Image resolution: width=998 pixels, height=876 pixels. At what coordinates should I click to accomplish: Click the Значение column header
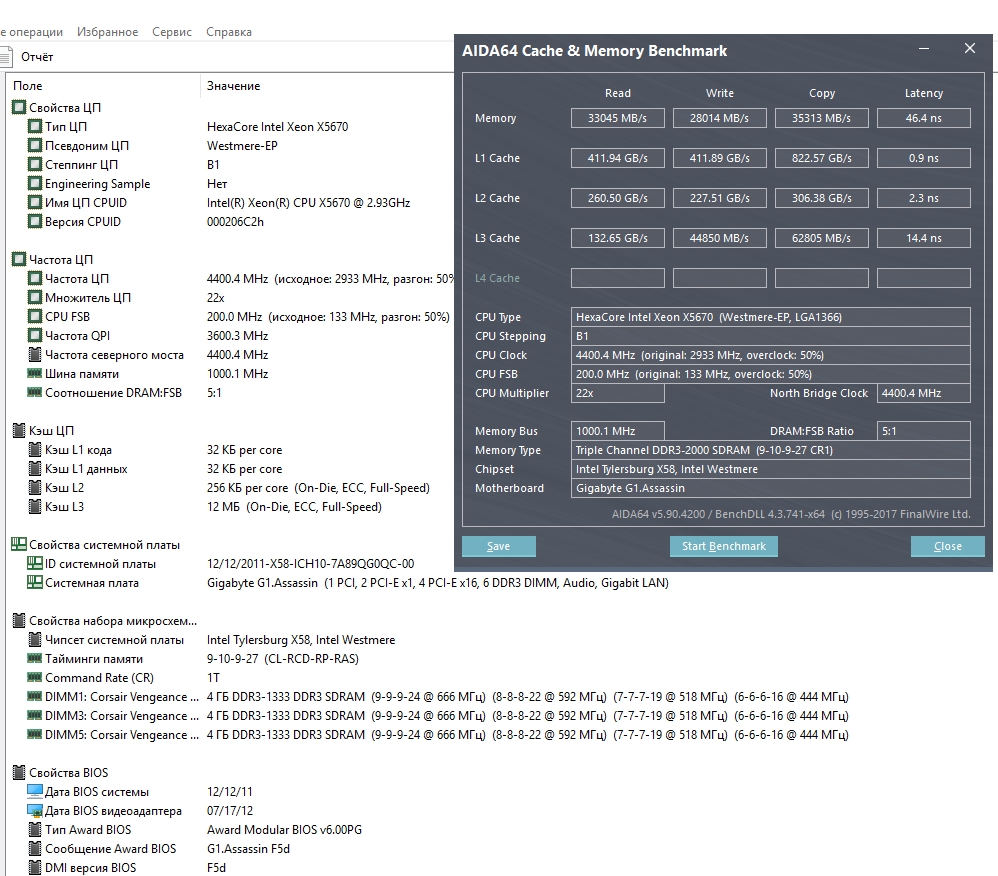[234, 86]
